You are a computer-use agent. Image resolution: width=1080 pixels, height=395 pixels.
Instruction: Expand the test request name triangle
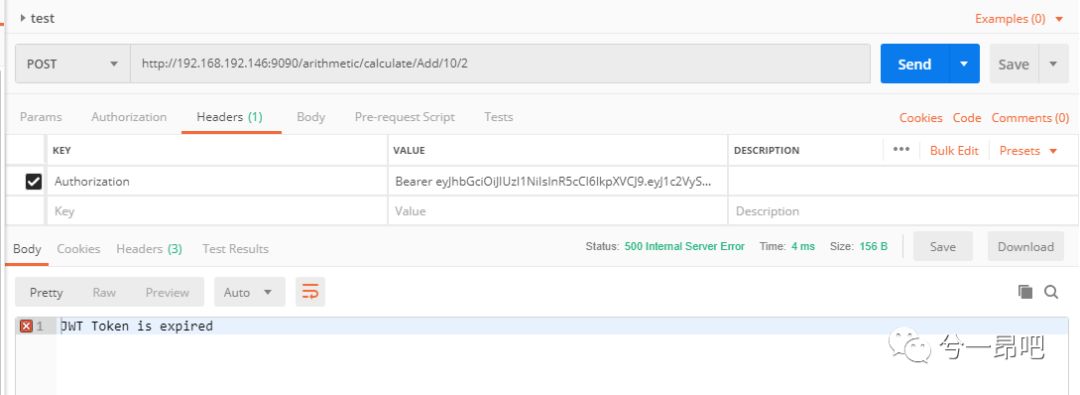pos(23,19)
